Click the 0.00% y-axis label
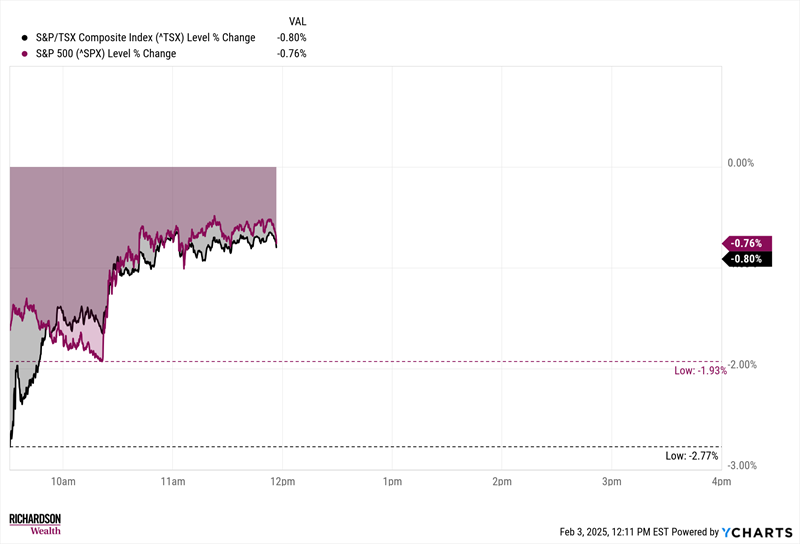The width and height of the screenshot is (800, 544). pos(741,163)
